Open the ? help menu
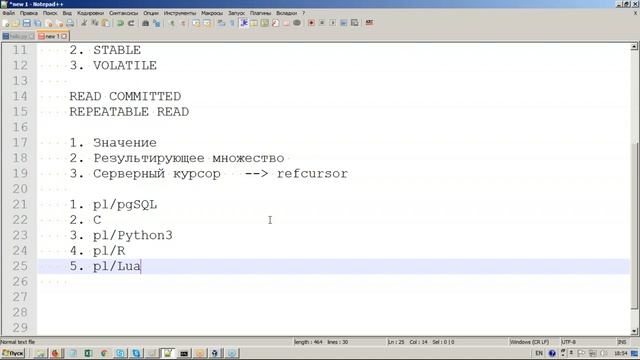This screenshot has height=360, width=640. coord(303,13)
